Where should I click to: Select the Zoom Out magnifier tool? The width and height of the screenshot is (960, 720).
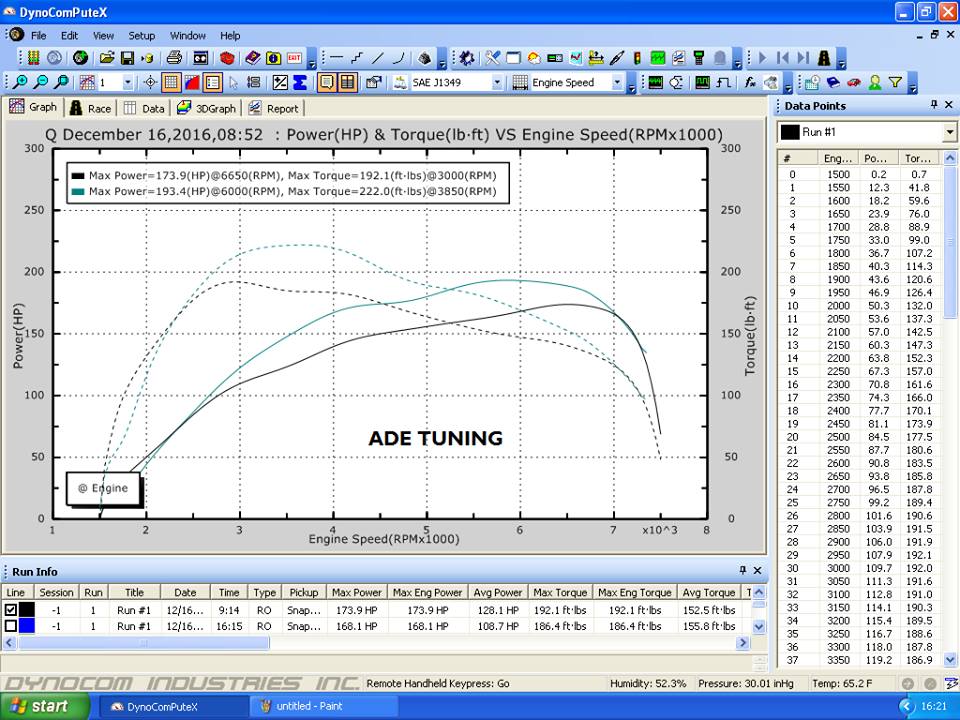tap(41, 82)
